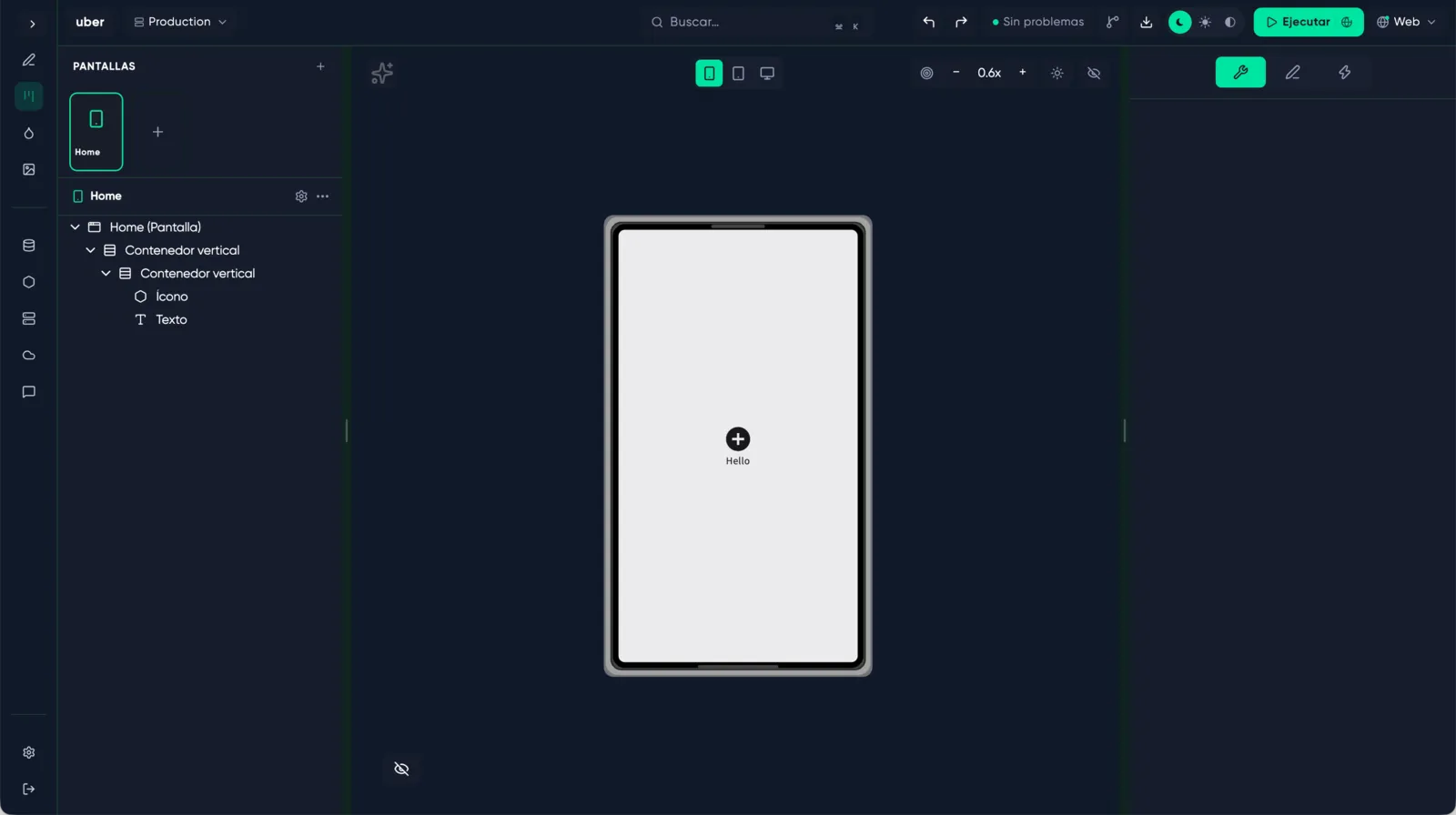Image resolution: width=1456 pixels, height=815 pixels.
Task: Open the pencil editor icon in sidebar
Action: 29,60
